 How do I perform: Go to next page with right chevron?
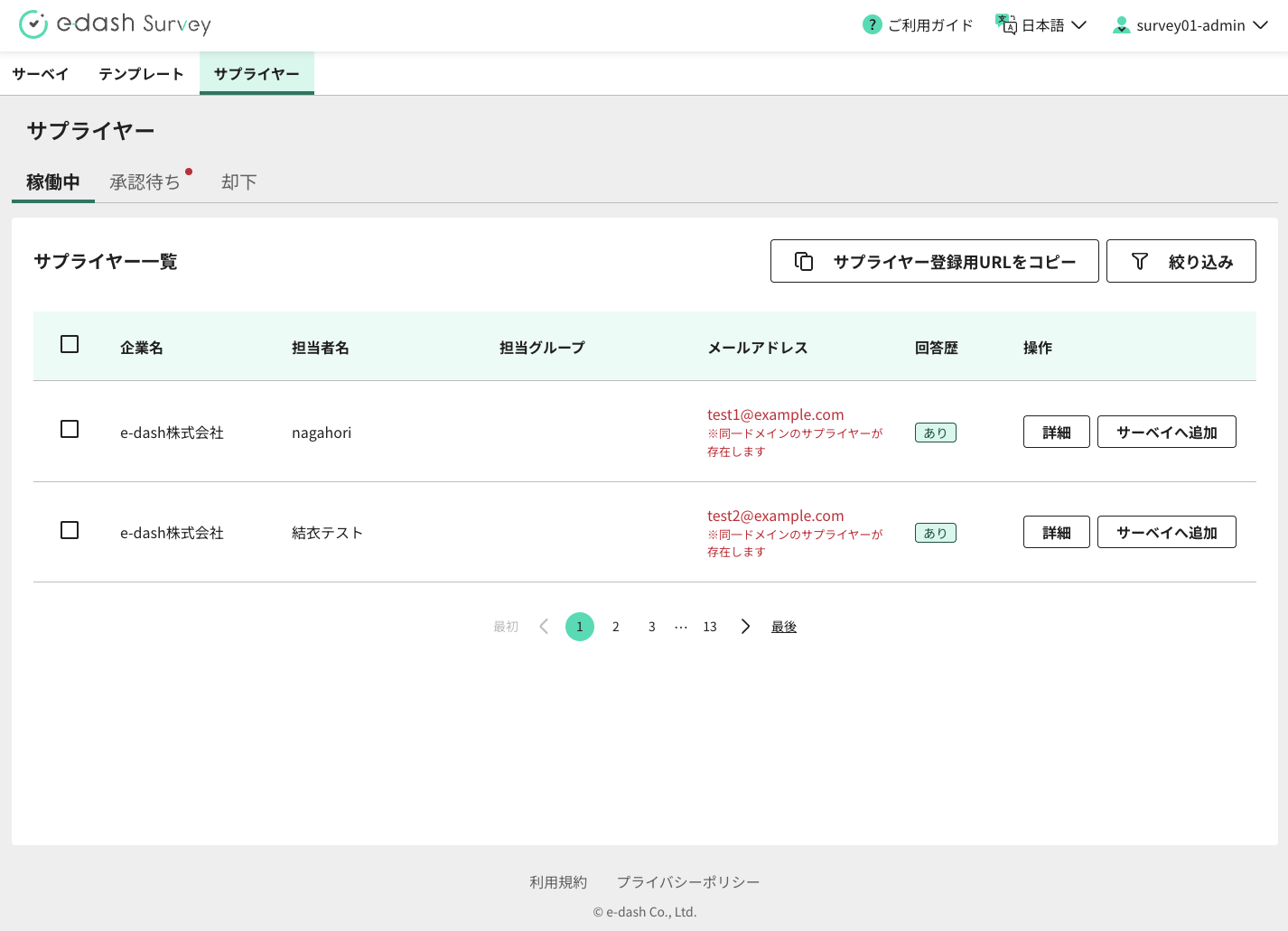745,627
